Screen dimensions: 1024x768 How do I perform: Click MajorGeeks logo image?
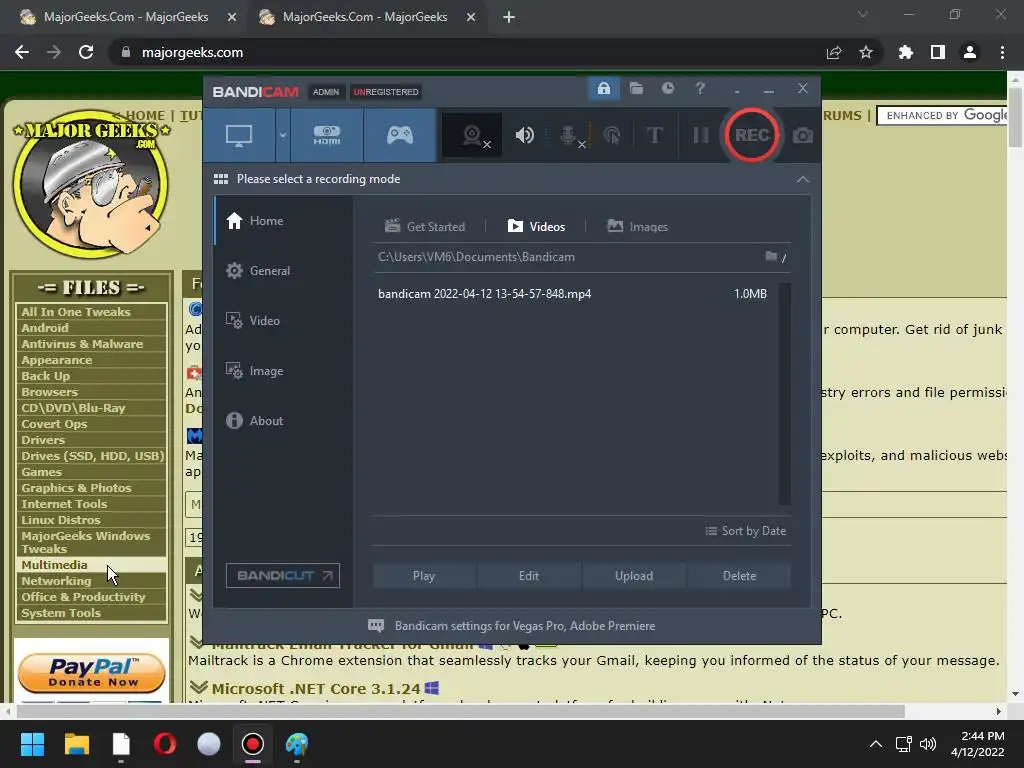click(91, 184)
